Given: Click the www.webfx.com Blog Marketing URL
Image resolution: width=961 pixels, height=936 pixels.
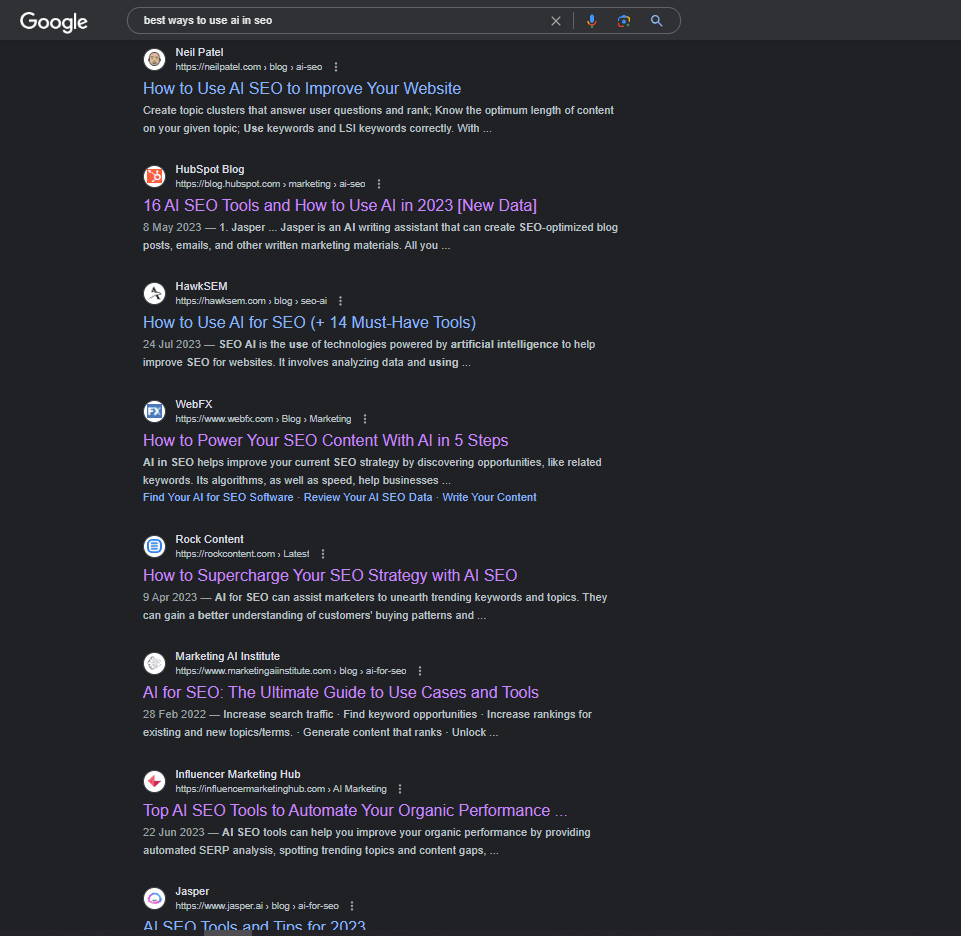Looking at the screenshot, I should [x=264, y=419].
